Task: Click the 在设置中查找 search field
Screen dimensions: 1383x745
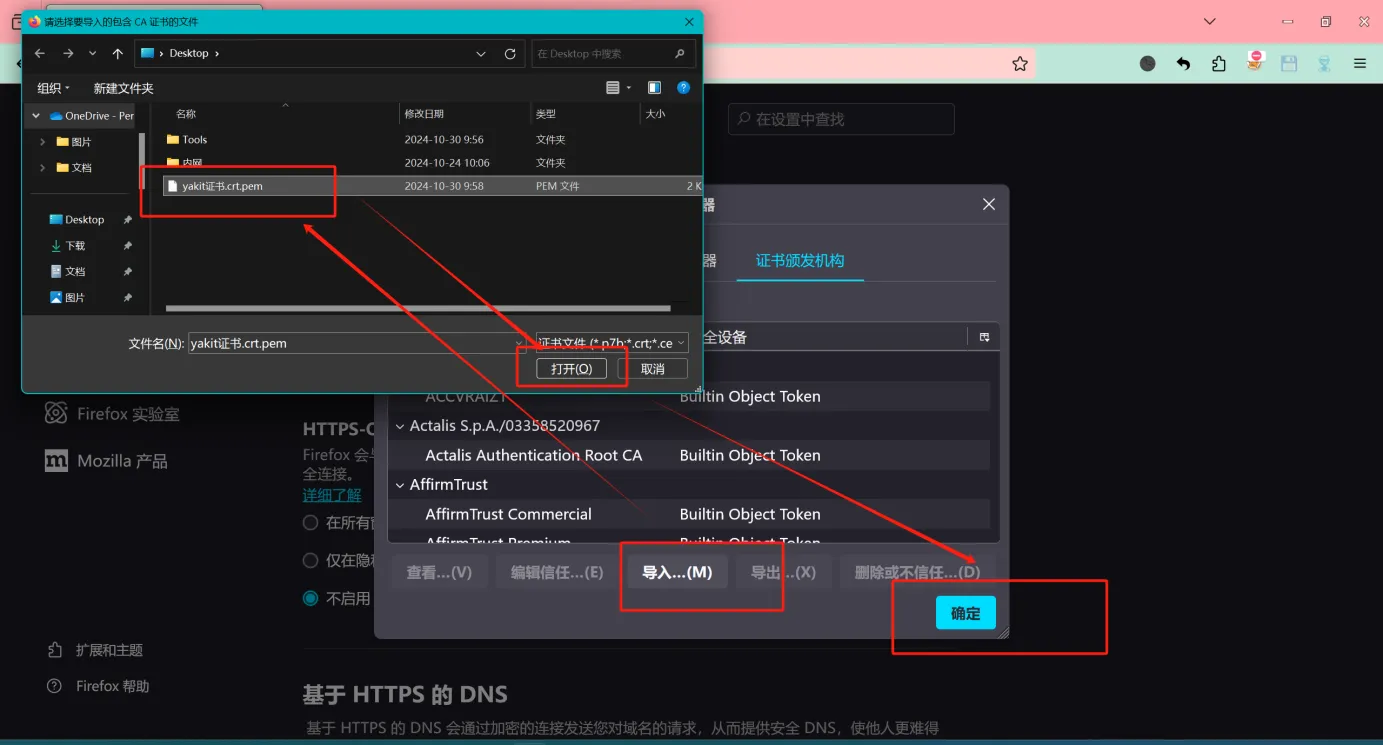Action: click(841, 119)
